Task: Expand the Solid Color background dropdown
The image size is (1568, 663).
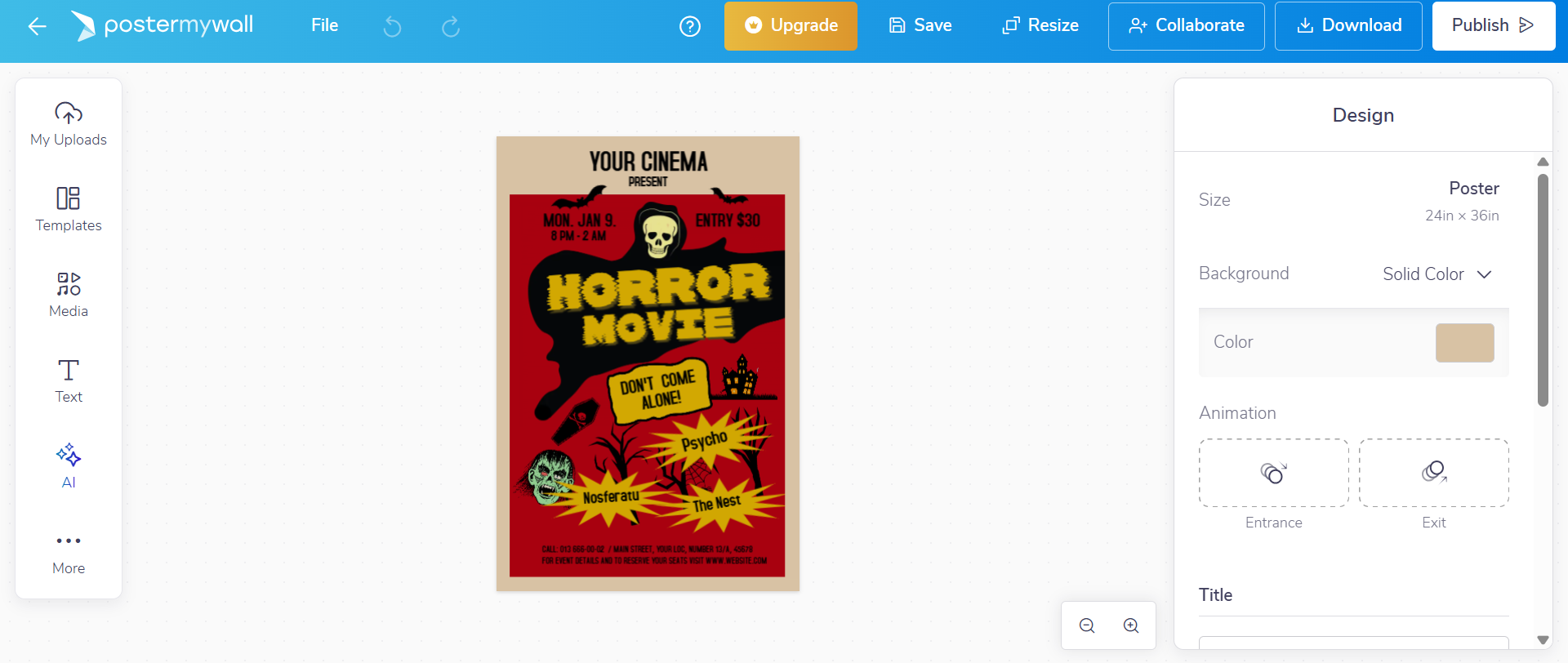Action: 1437,274
